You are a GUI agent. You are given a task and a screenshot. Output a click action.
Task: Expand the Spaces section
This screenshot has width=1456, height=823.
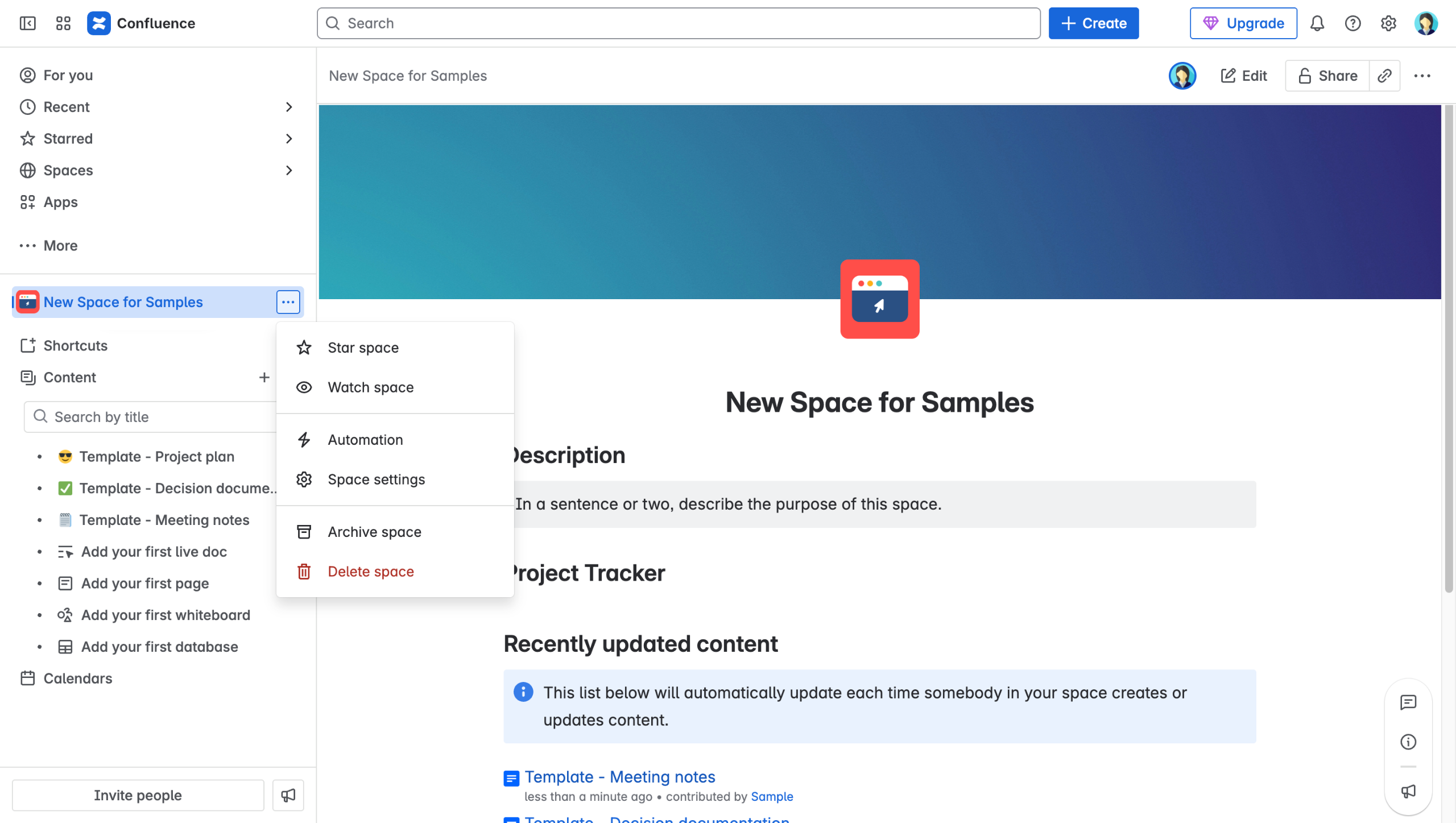pyautogui.click(x=289, y=170)
